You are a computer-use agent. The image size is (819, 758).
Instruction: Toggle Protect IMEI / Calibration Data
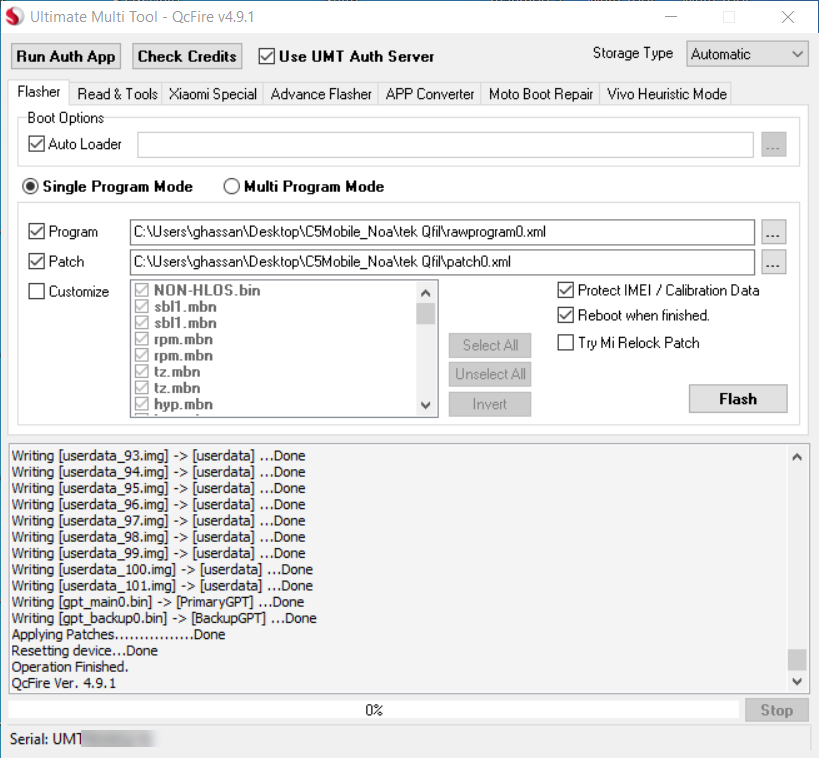pyautogui.click(x=566, y=290)
